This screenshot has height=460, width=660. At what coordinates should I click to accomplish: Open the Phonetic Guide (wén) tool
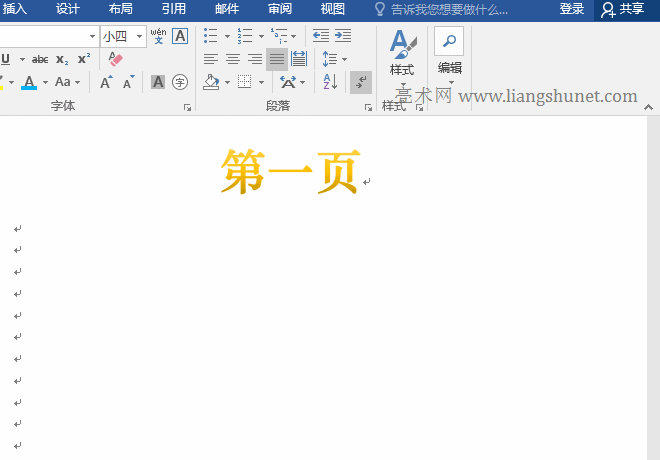click(158, 36)
